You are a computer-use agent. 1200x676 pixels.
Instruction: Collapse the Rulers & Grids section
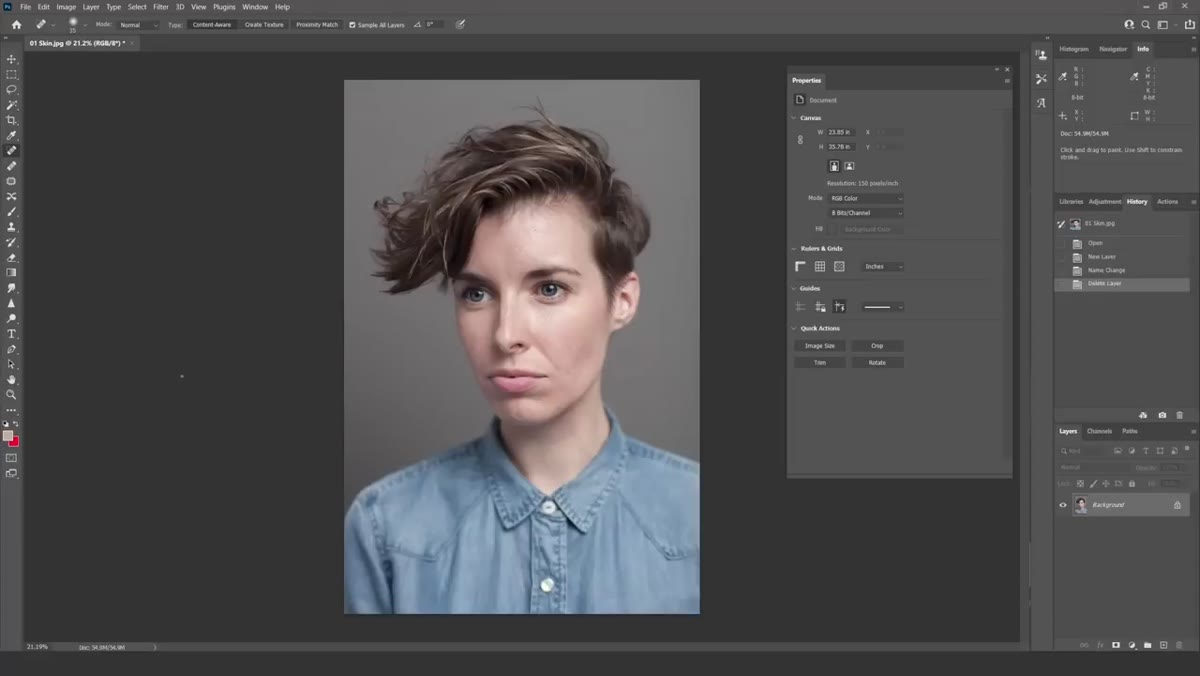point(794,248)
